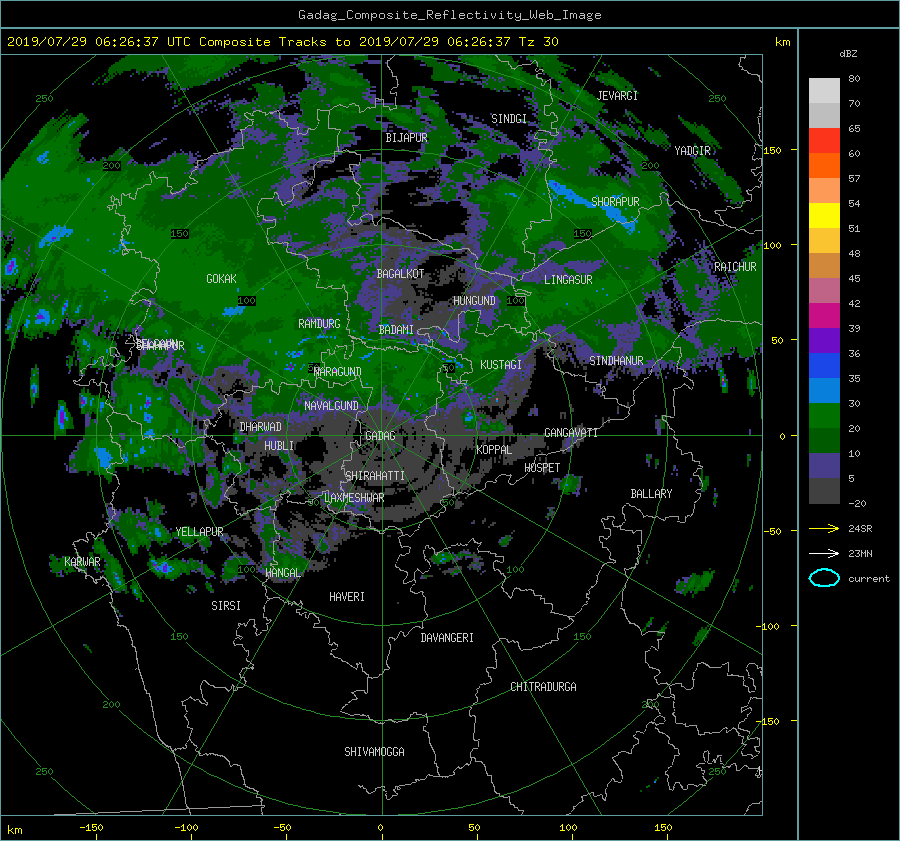Select the magenta 39–42 dBZ legend swatch
This screenshot has width=900, height=841.
[824, 316]
